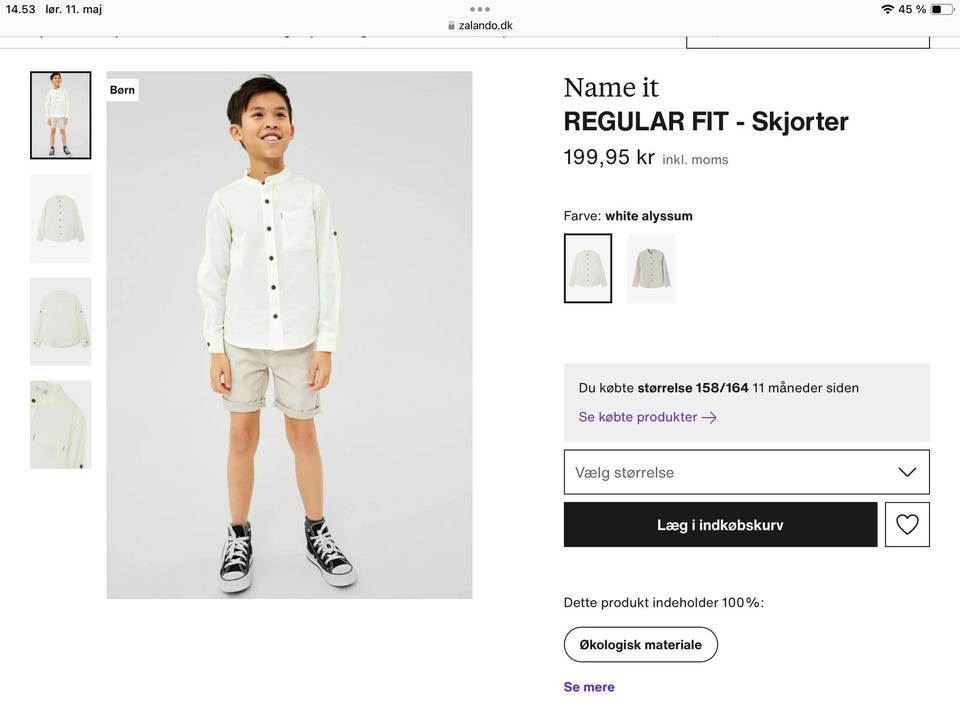Click the Name it brand link

point(611,88)
